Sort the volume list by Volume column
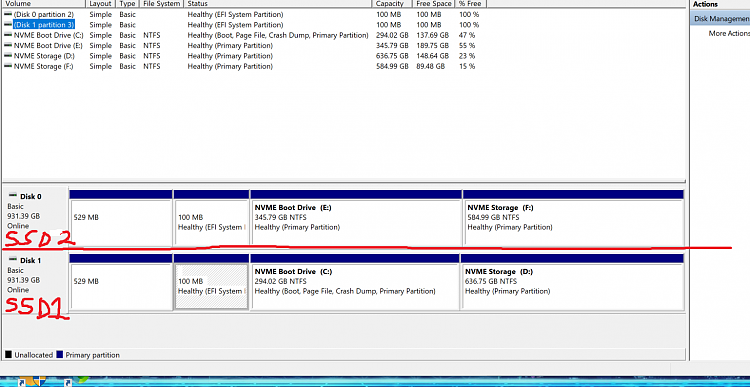 click(x=44, y=4)
